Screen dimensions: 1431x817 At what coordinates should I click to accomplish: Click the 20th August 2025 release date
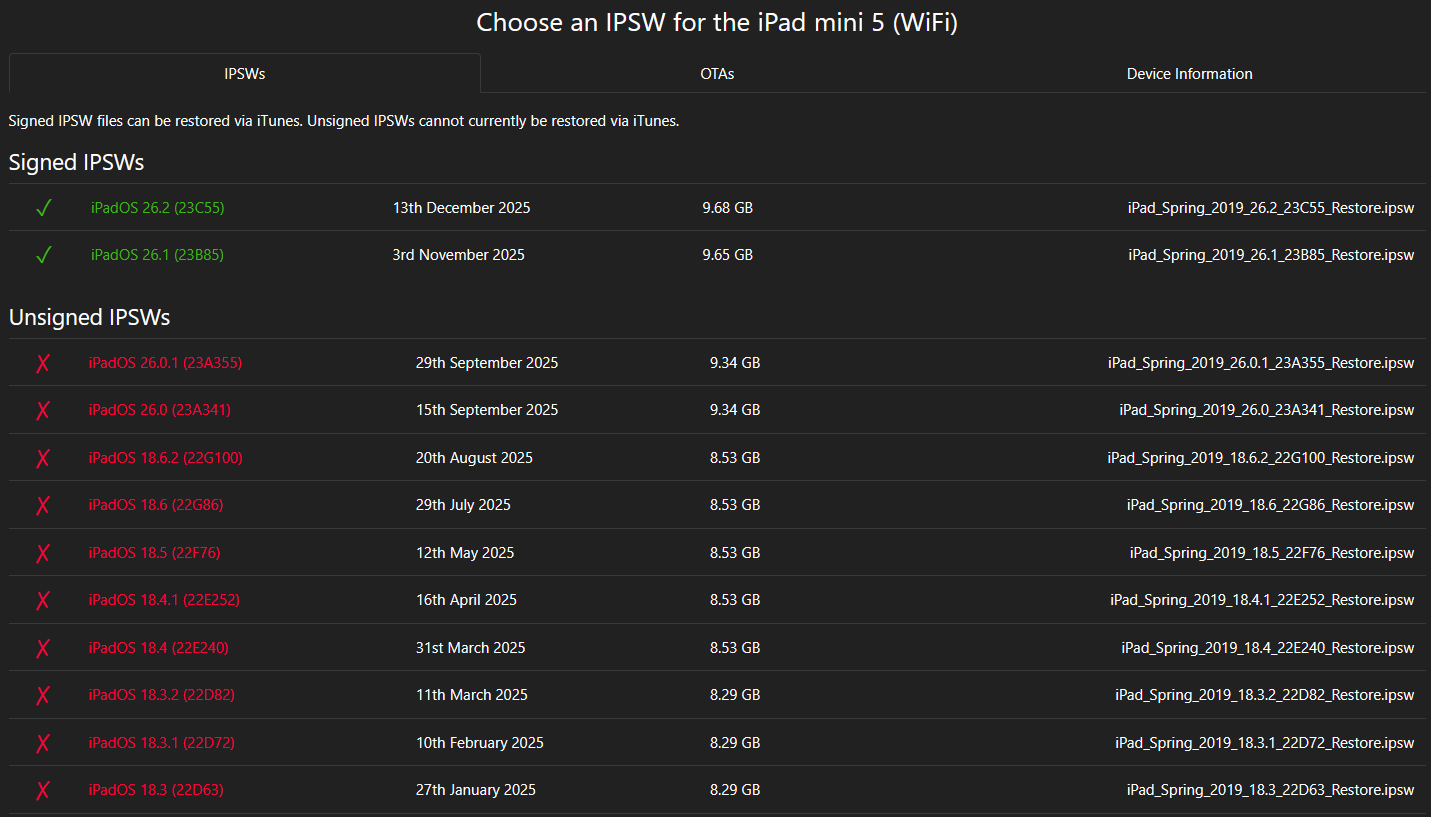point(474,458)
